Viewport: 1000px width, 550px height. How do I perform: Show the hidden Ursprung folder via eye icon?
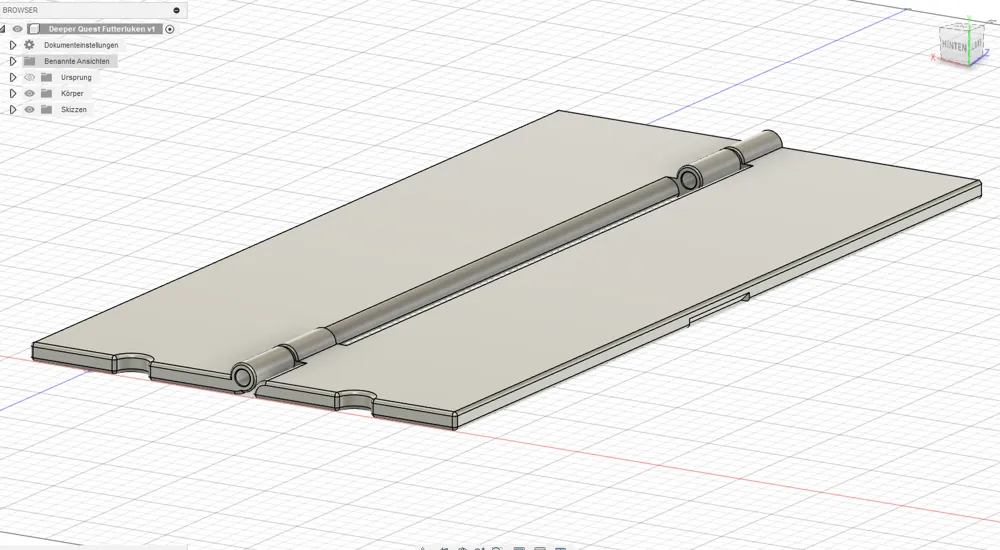(29, 77)
